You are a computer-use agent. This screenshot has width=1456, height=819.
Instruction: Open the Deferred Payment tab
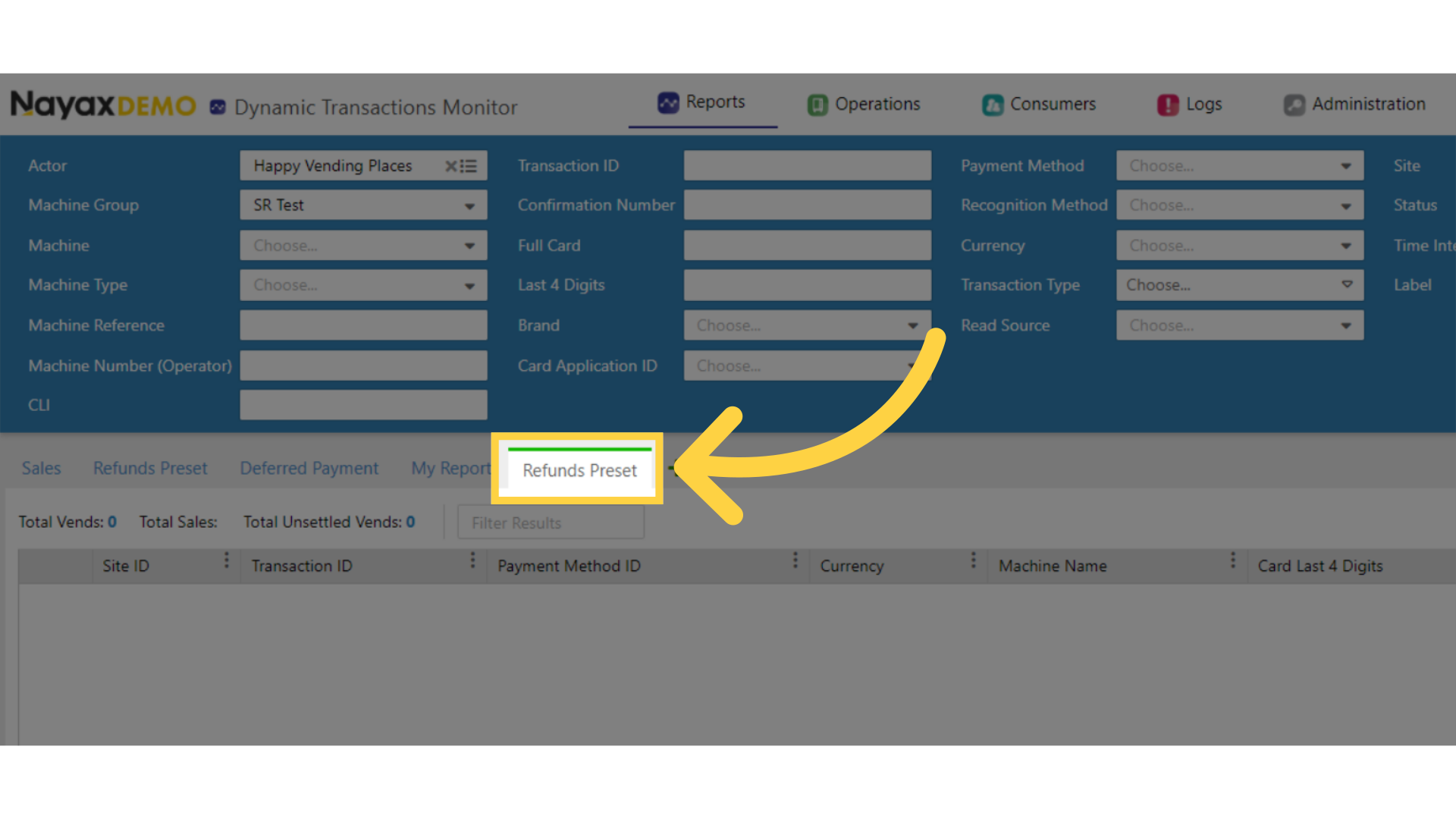pyautogui.click(x=309, y=469)
